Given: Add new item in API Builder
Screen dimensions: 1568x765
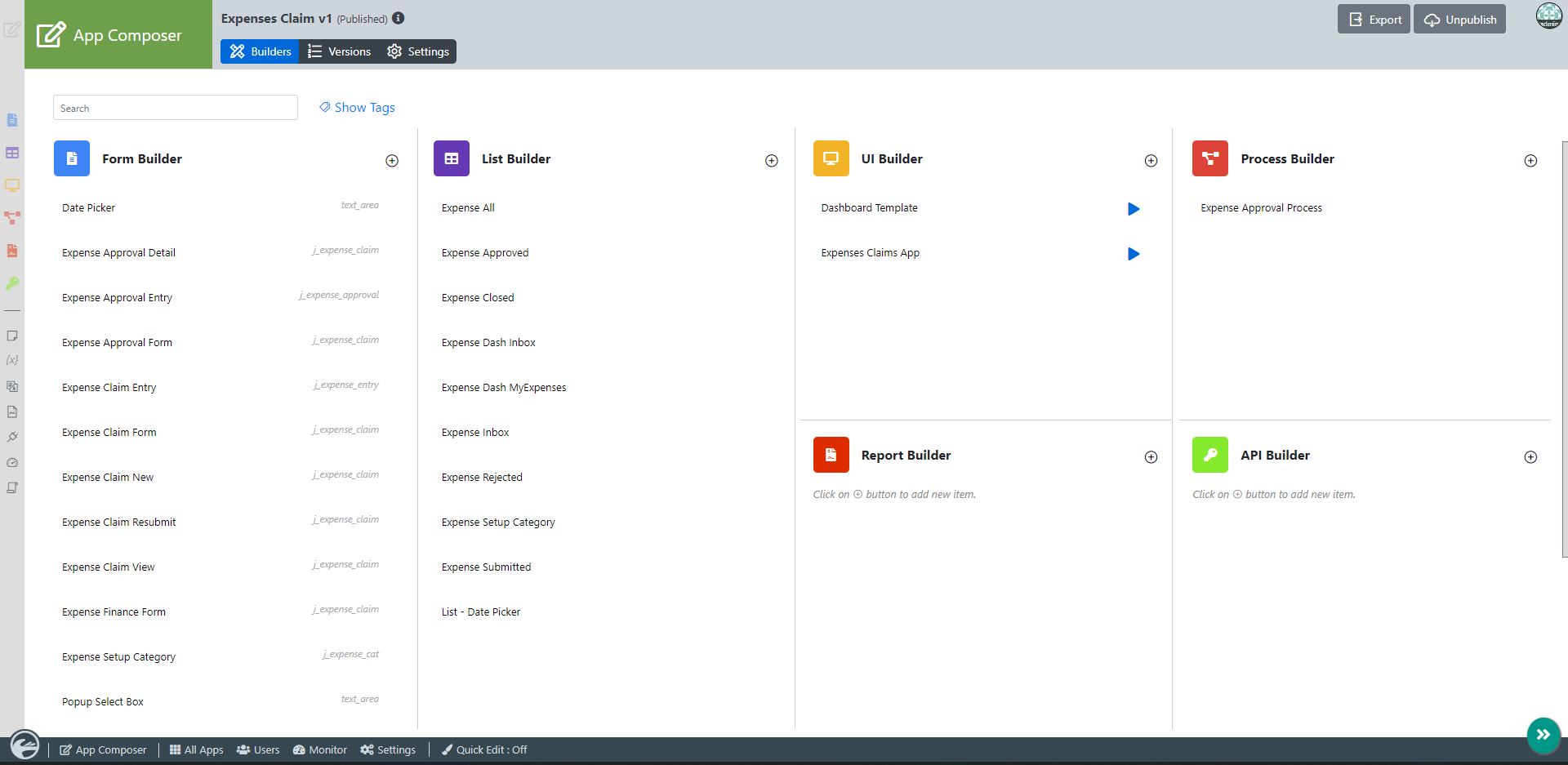Looking at the screenshot, I should (1531, 457).
